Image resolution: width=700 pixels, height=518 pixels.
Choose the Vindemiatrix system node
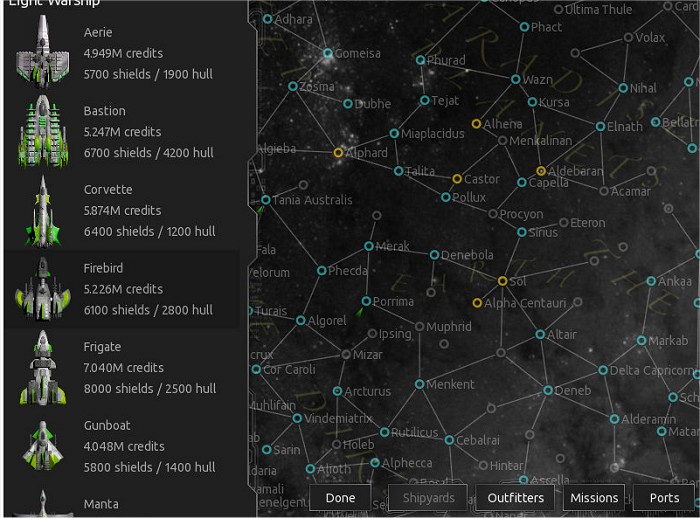click(297, 418)
